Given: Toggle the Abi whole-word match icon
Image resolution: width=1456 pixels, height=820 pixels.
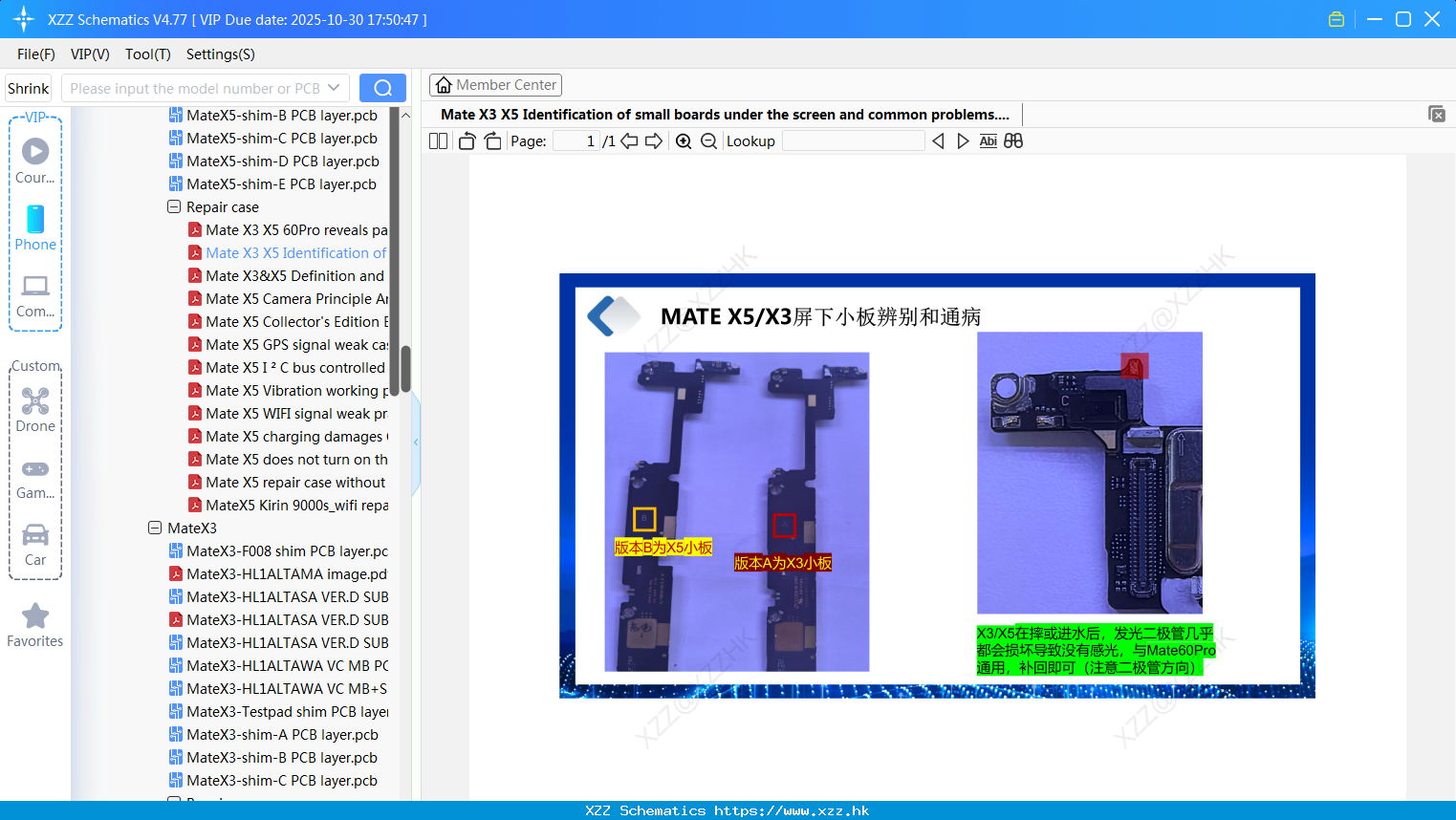Looking at the screenshot, I should (x=988, y=141).
